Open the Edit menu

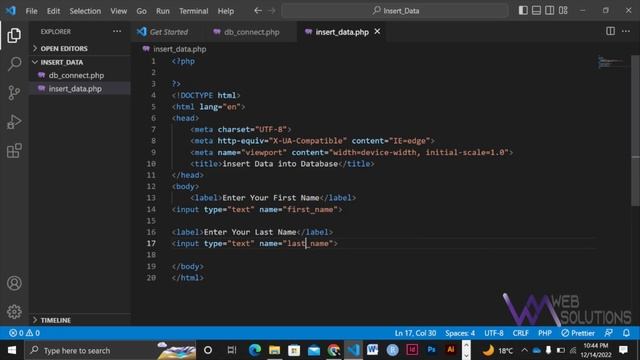tap(53, 11)
